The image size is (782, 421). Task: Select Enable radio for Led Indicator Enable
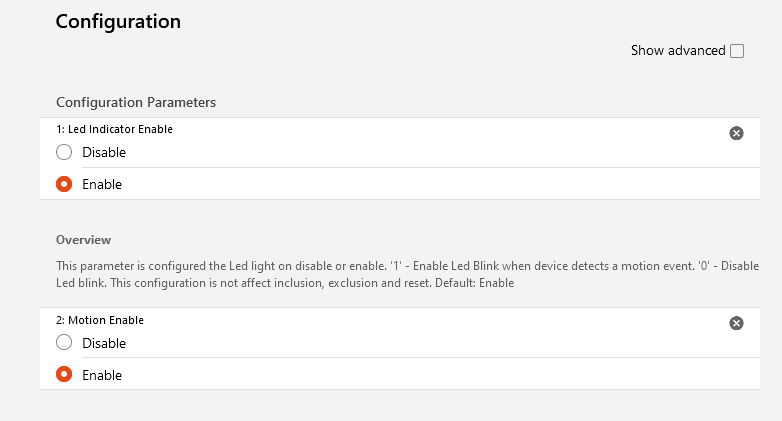(x=64, y=184)
